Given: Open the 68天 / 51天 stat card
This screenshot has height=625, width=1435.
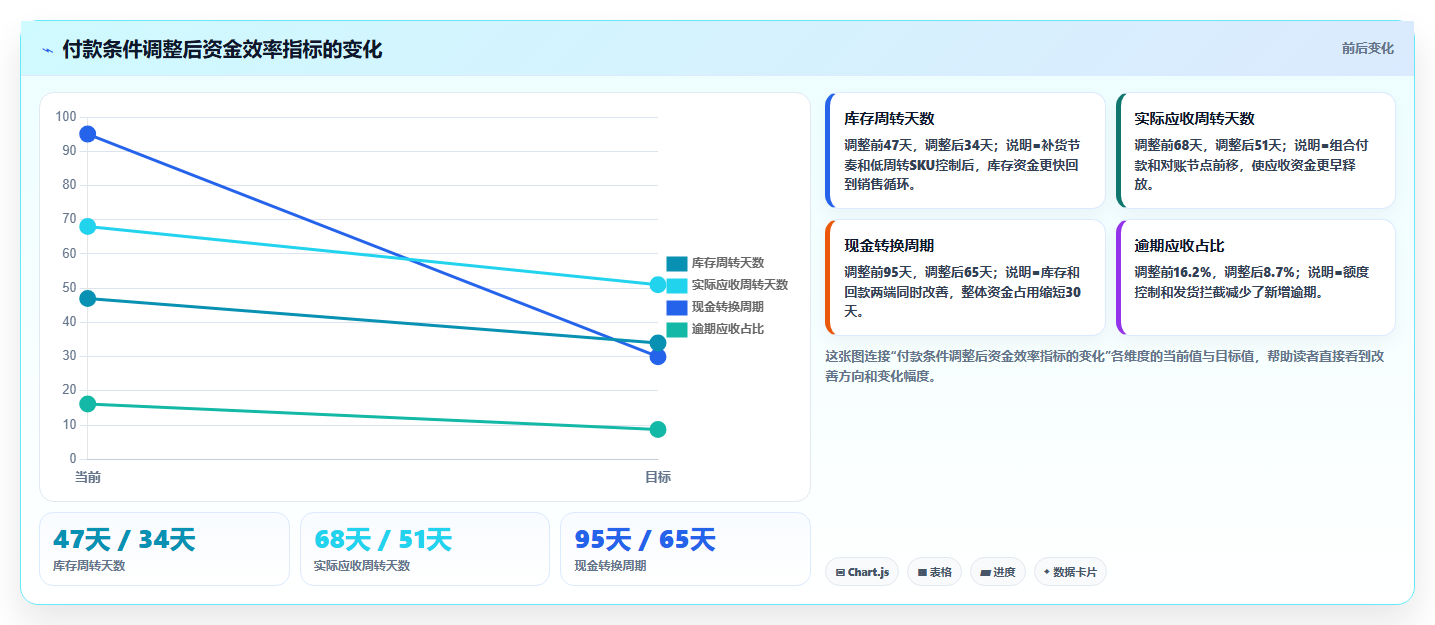Looking at the screenshot, I should point(425,549).
